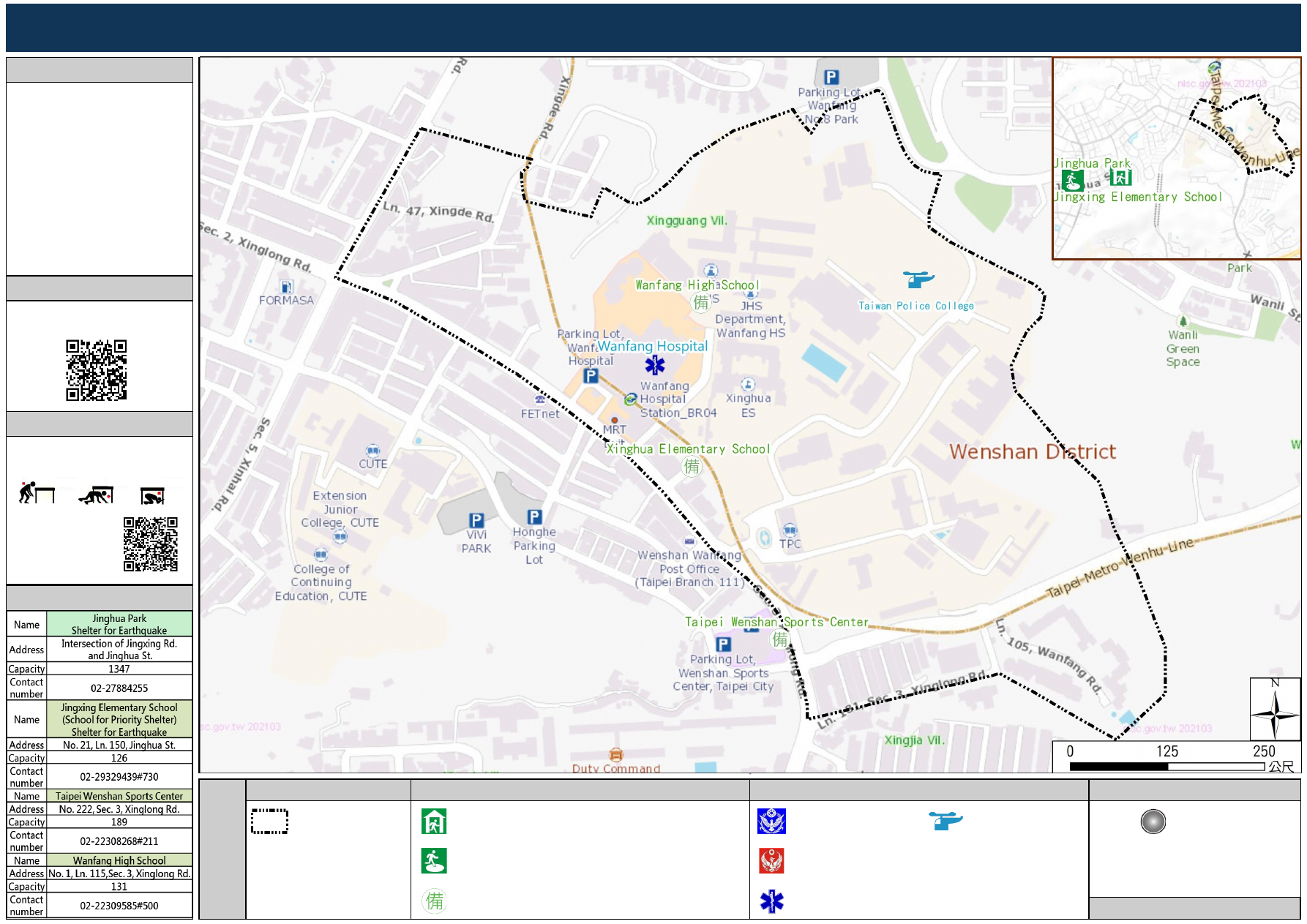This screenshot has width=1307, height=924.
Task: Click the legend green running-person evacuation icon
Action: tap(434, 861)
